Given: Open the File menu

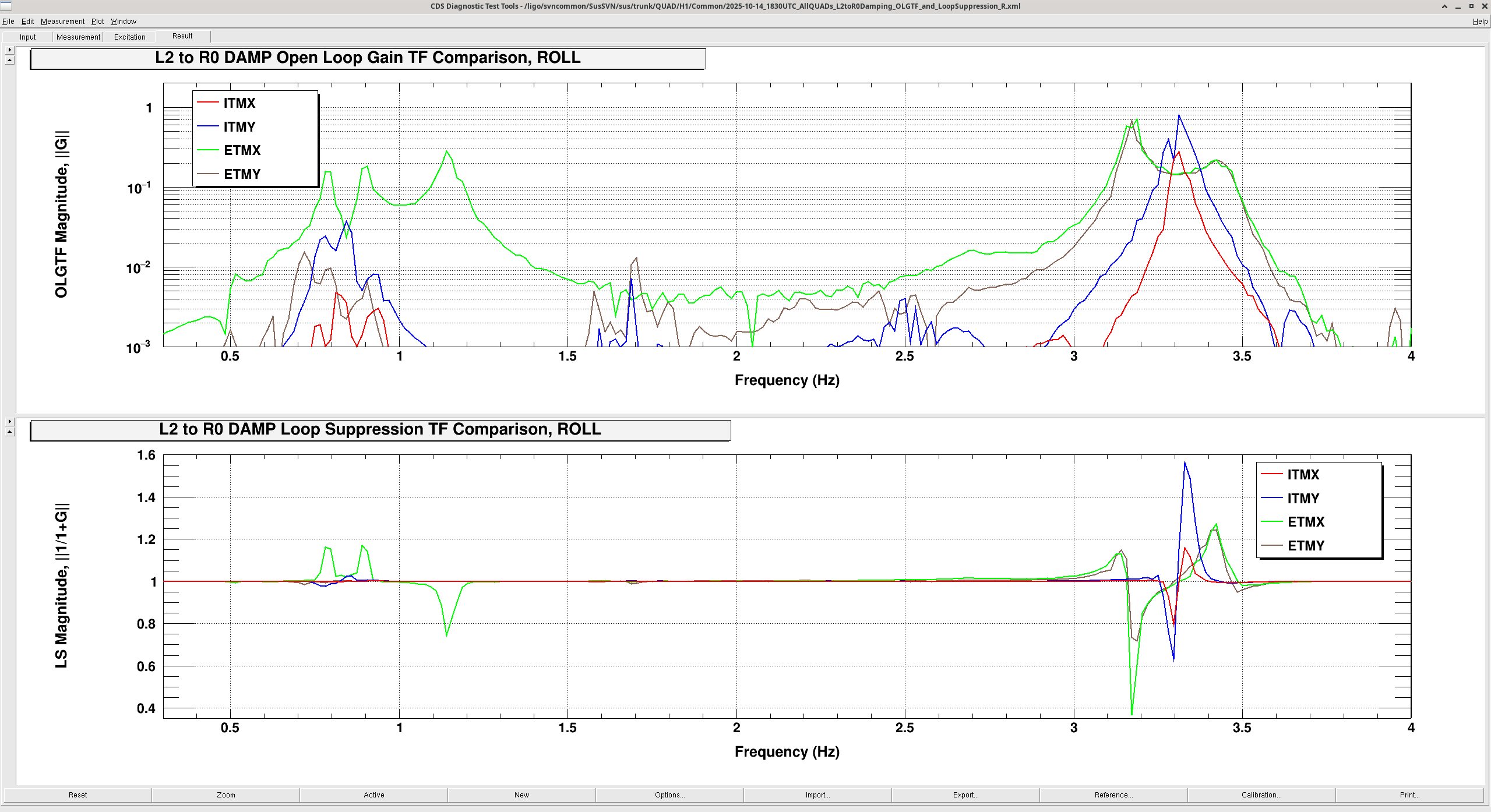Looking at the screenshot, I should tap(8, 22).
